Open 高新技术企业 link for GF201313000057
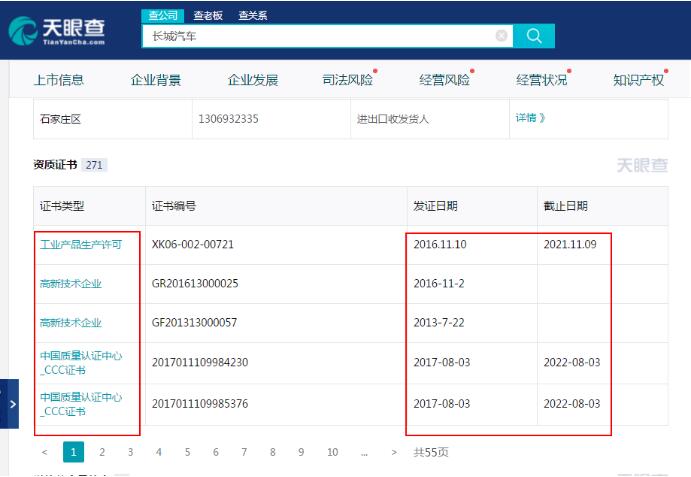The width and height of the screenshot is (691, 477). point(71,323)
